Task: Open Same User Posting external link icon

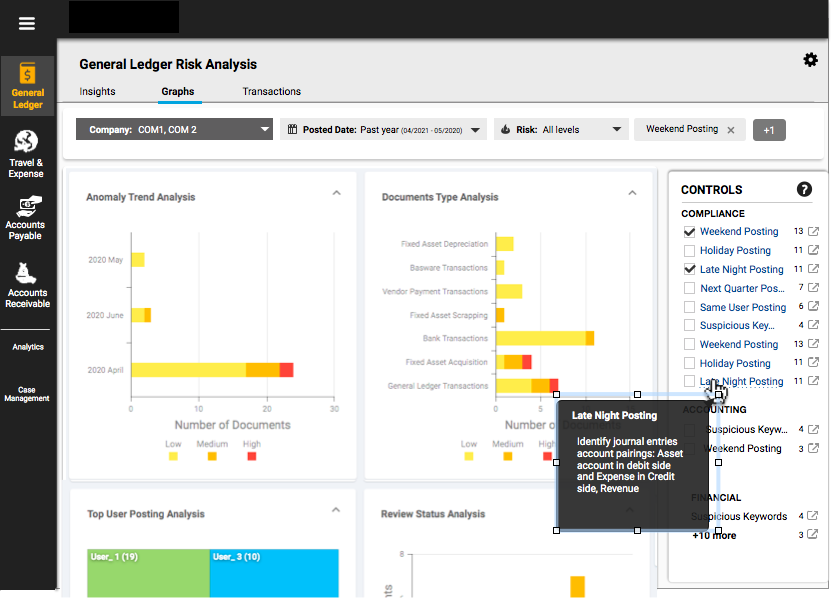Action: (814, 307)
